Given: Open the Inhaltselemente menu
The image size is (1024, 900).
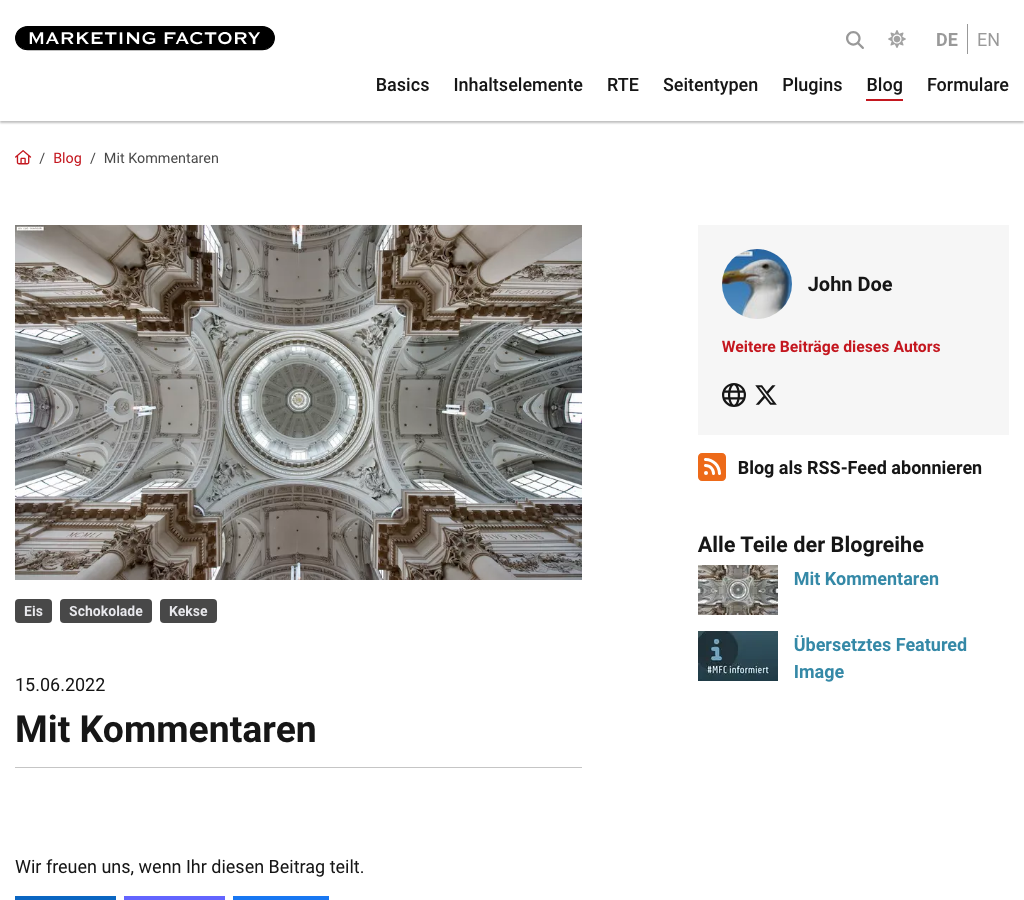Looking at the screenshot, I should coord(518,85).
